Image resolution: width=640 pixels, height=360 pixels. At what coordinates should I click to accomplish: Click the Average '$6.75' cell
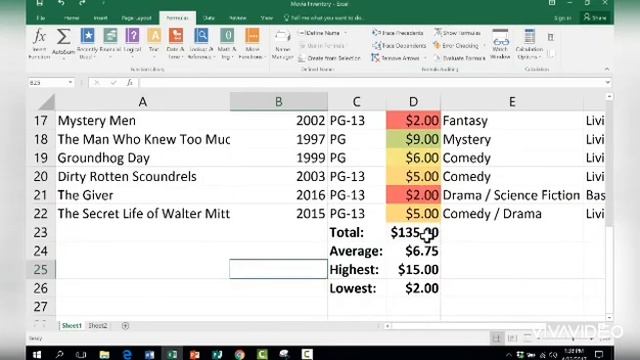coord(413,251)
